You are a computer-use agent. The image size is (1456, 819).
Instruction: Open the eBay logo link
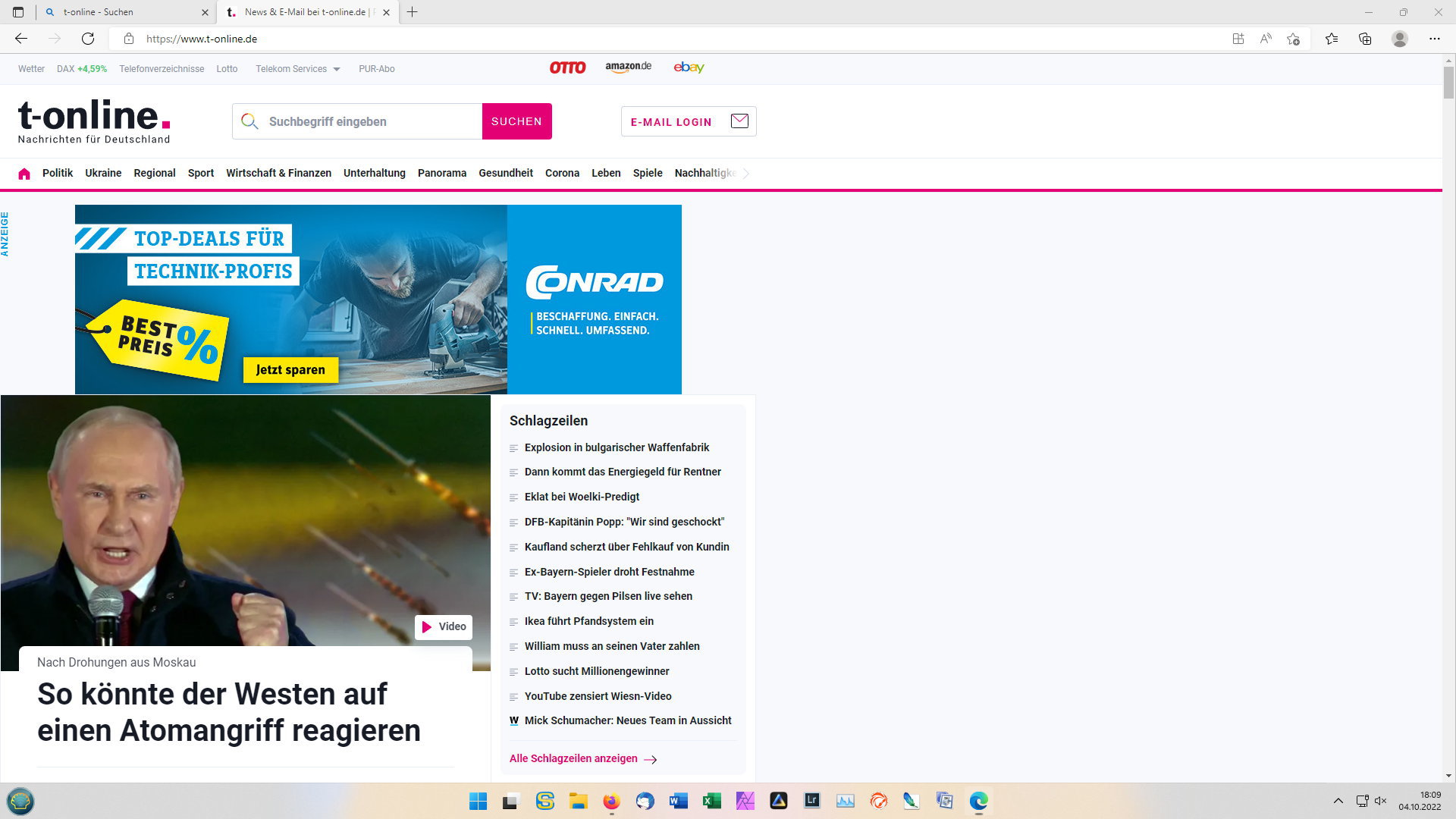click(689, 67)
